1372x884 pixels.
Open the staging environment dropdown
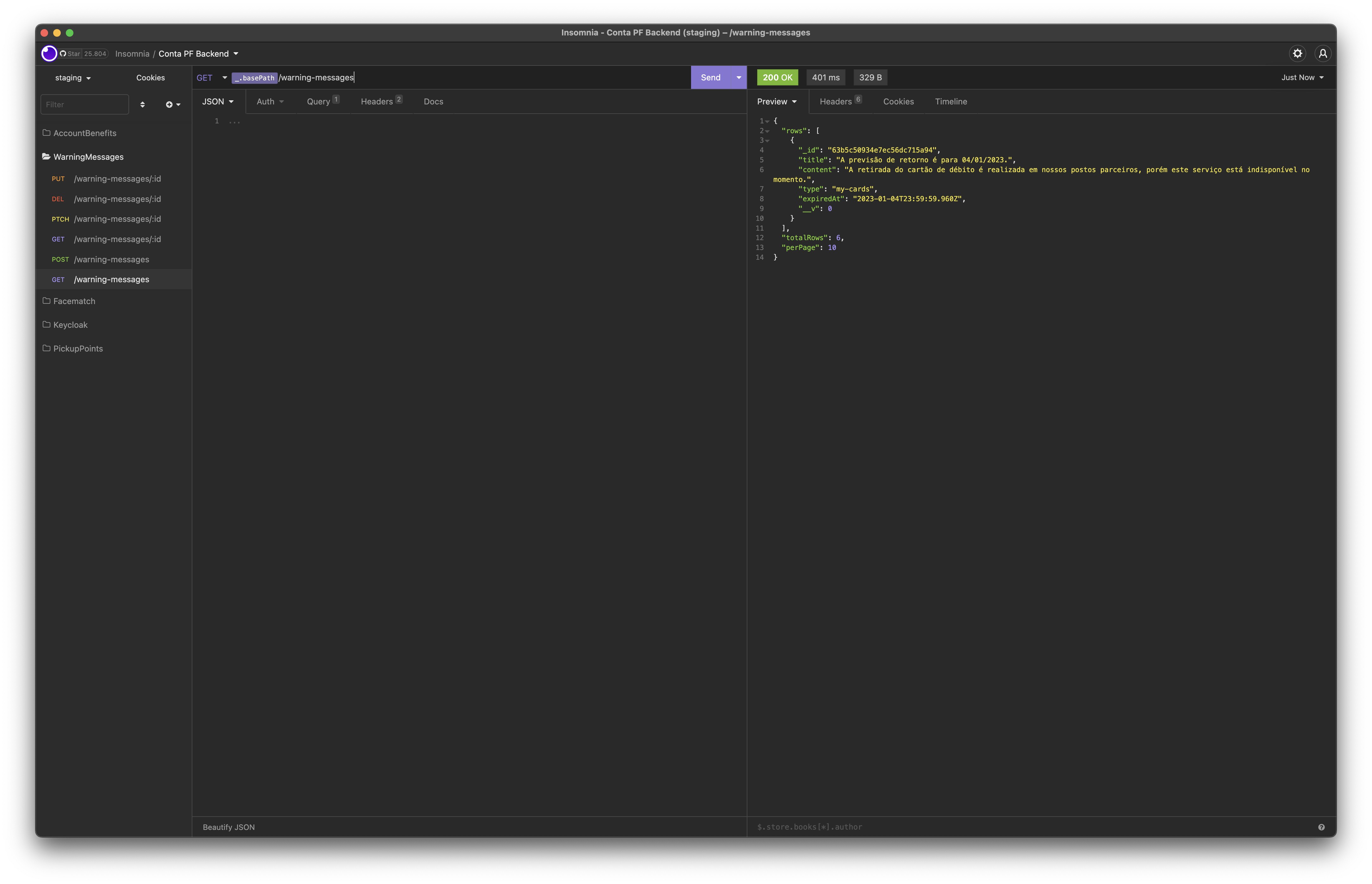[73, 78]
